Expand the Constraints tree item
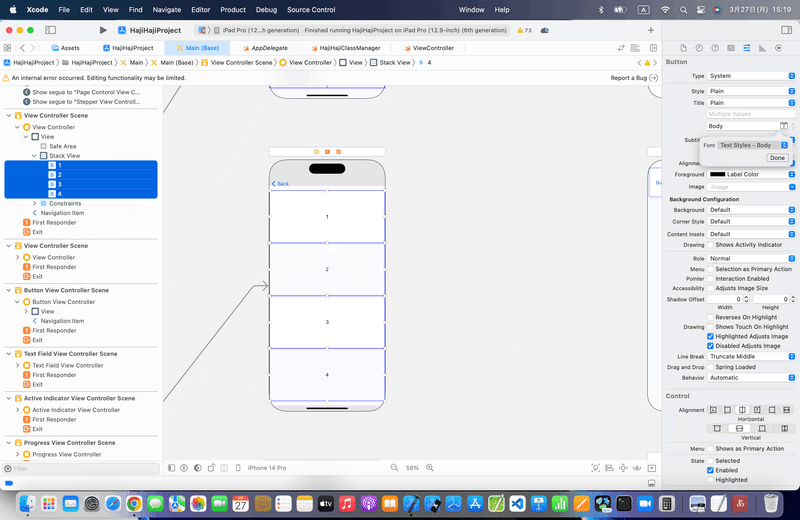800x520 pixels. [34, 203]
